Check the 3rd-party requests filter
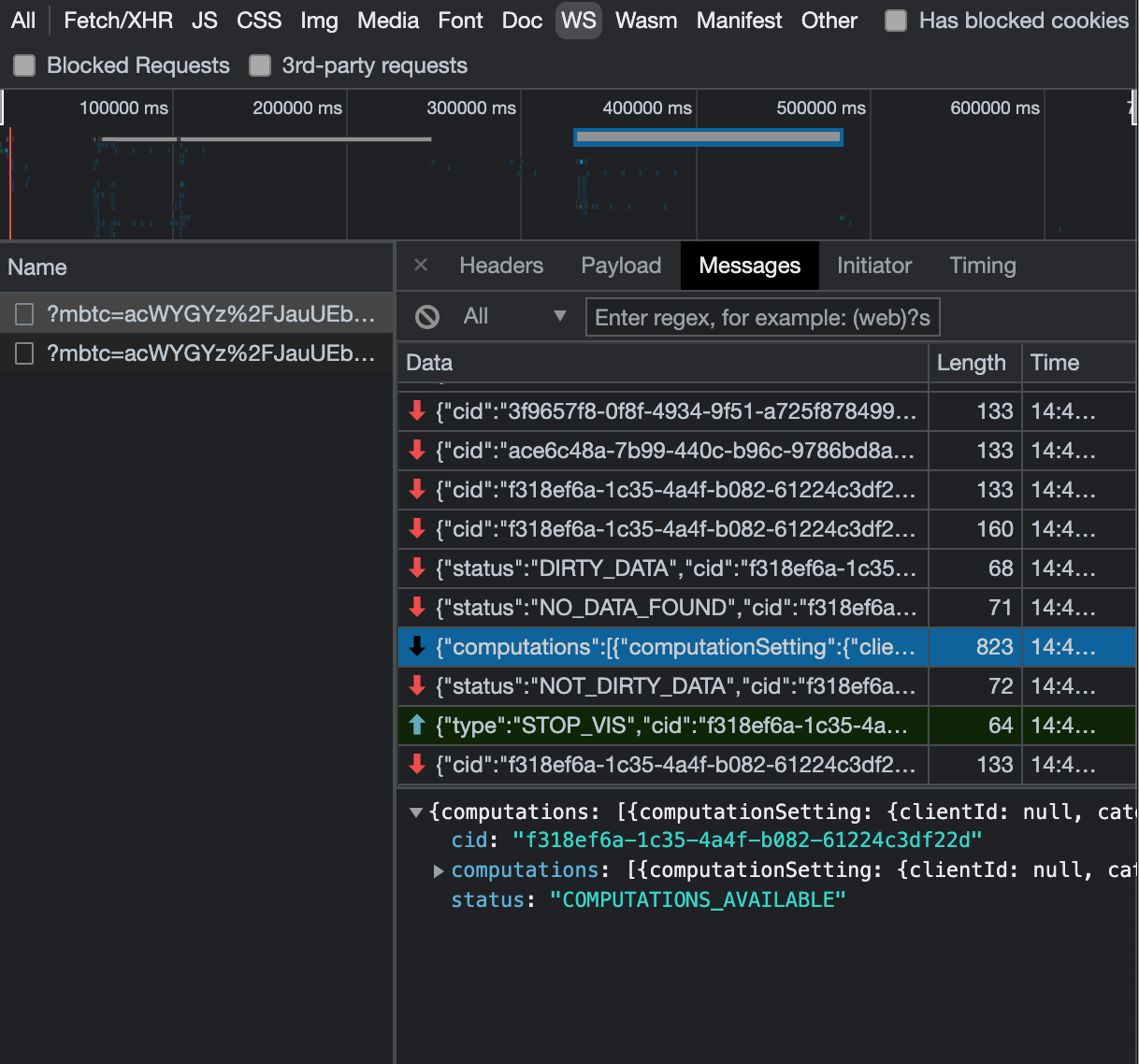Image resolution: width=1139 pixels, height=1064 pixels. click(260, 65)
